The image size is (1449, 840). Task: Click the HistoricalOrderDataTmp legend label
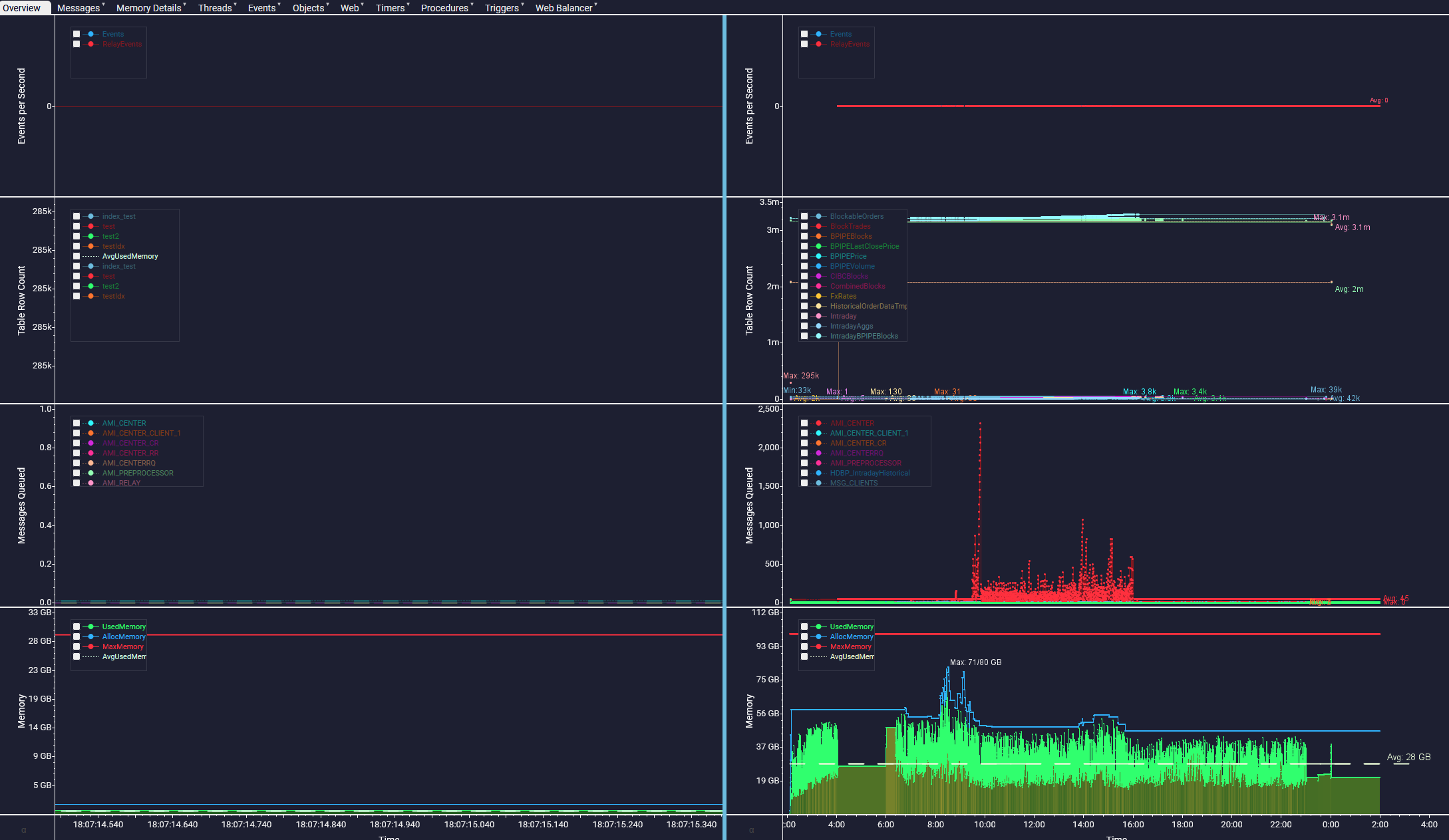pyautogui.click(x=868, y=306)
